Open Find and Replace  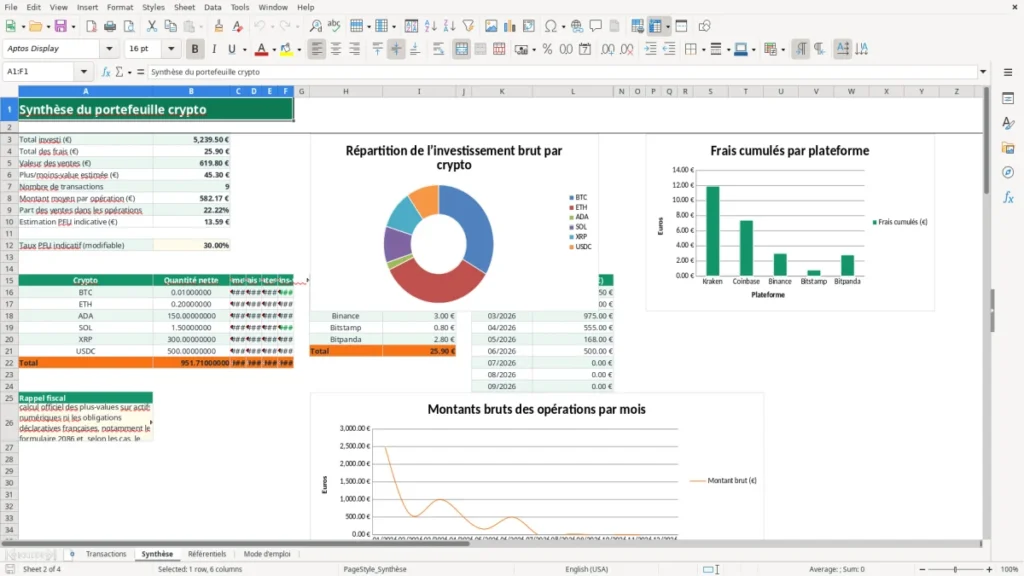tap(315, 26)
